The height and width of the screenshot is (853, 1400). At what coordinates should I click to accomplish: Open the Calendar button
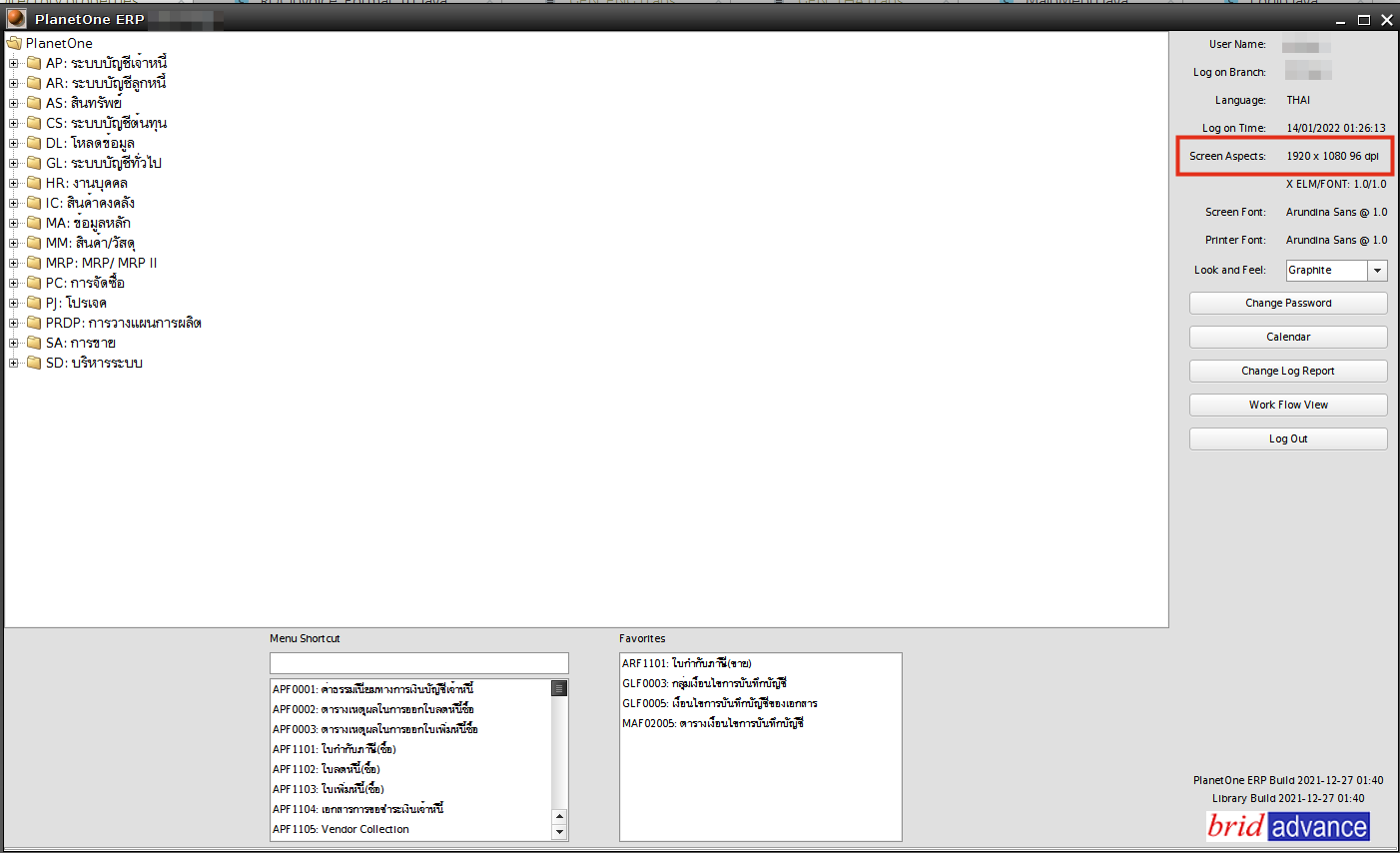coord(1288,337)
